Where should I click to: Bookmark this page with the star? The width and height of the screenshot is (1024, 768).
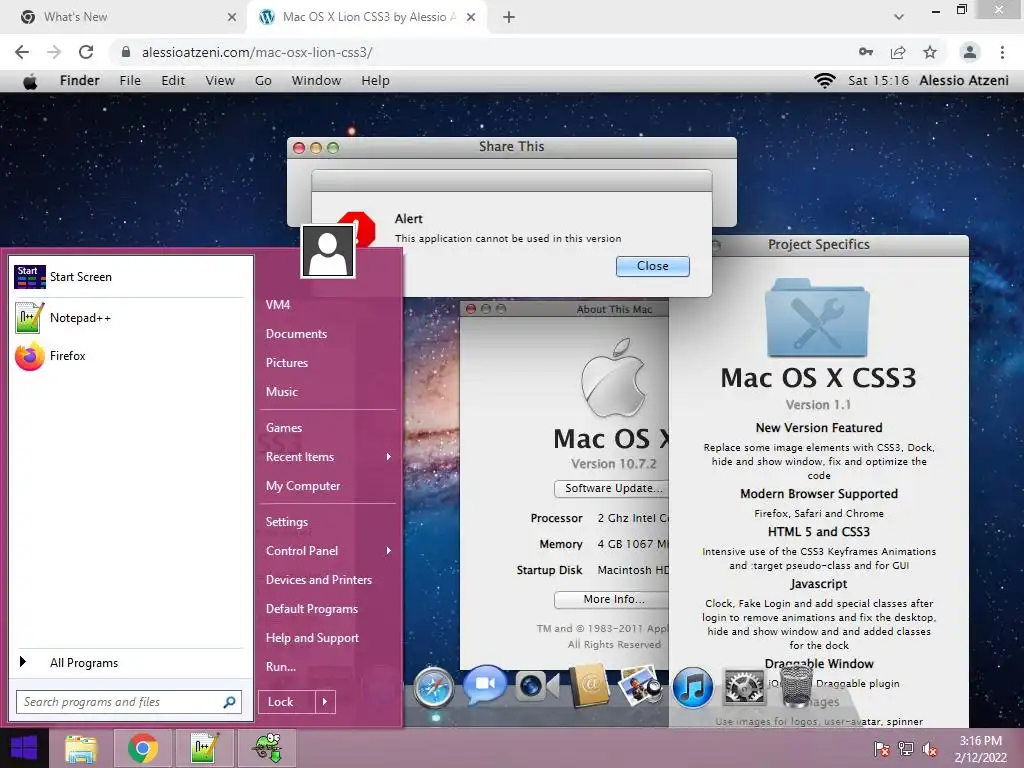click(930, 52)
